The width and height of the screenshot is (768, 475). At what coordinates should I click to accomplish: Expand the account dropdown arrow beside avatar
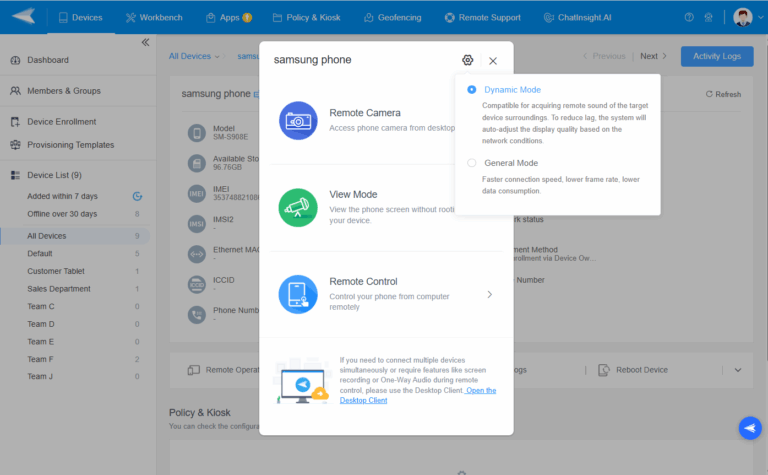(x=761, y=17)
